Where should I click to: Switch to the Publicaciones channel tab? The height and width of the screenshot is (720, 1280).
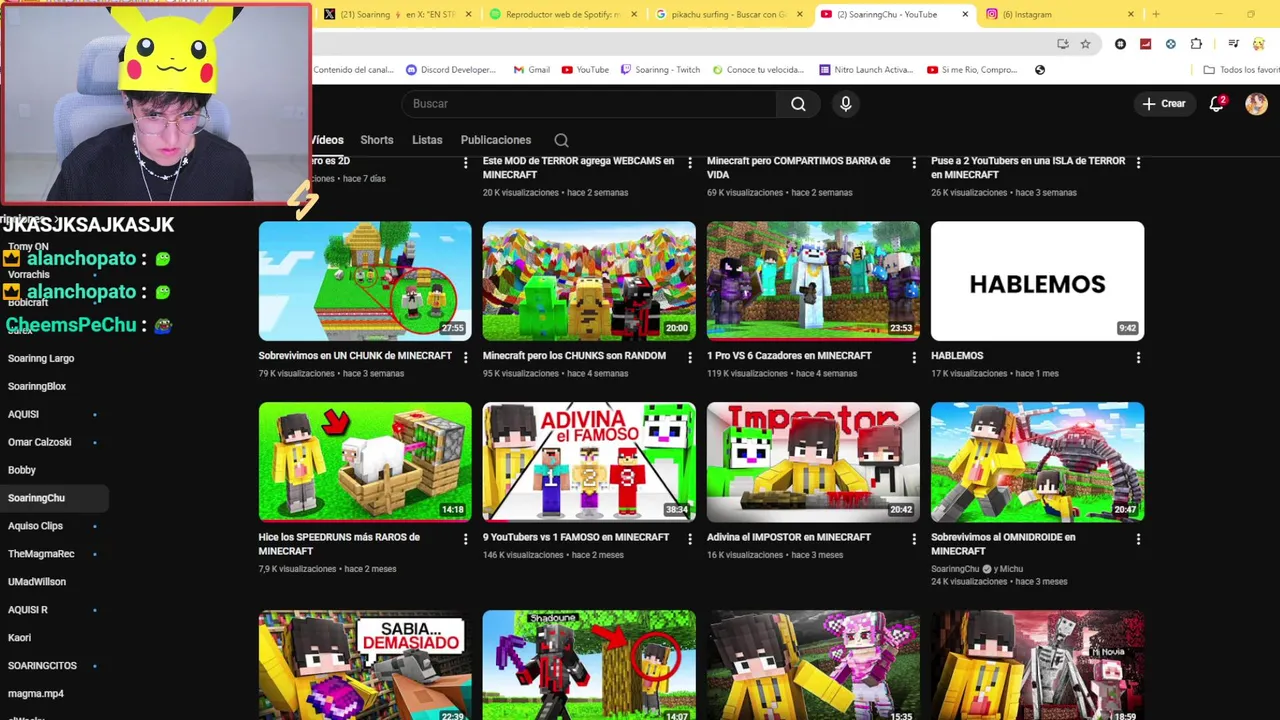(496, 140)
